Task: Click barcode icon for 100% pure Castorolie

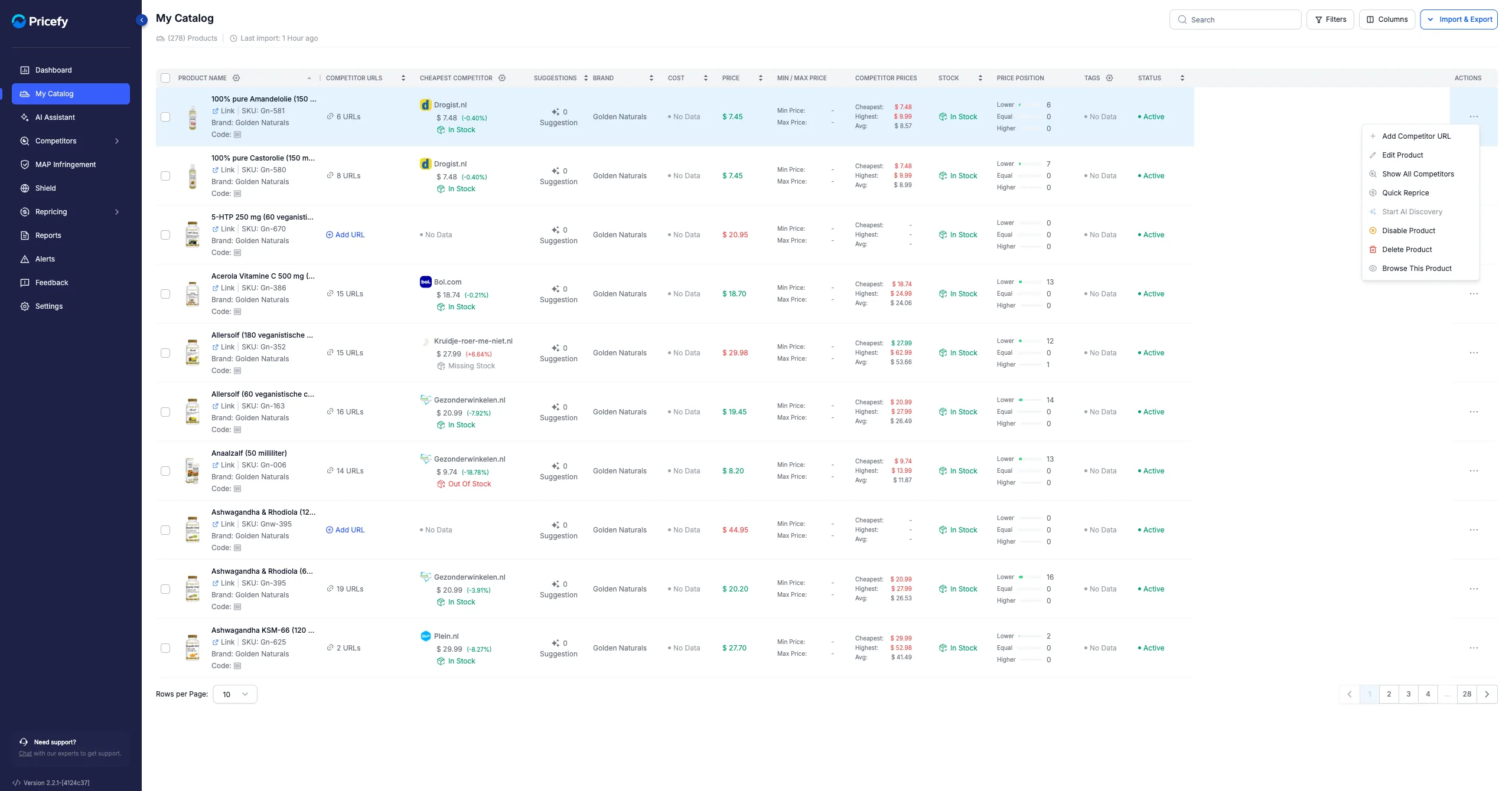Action: point(237,194)
